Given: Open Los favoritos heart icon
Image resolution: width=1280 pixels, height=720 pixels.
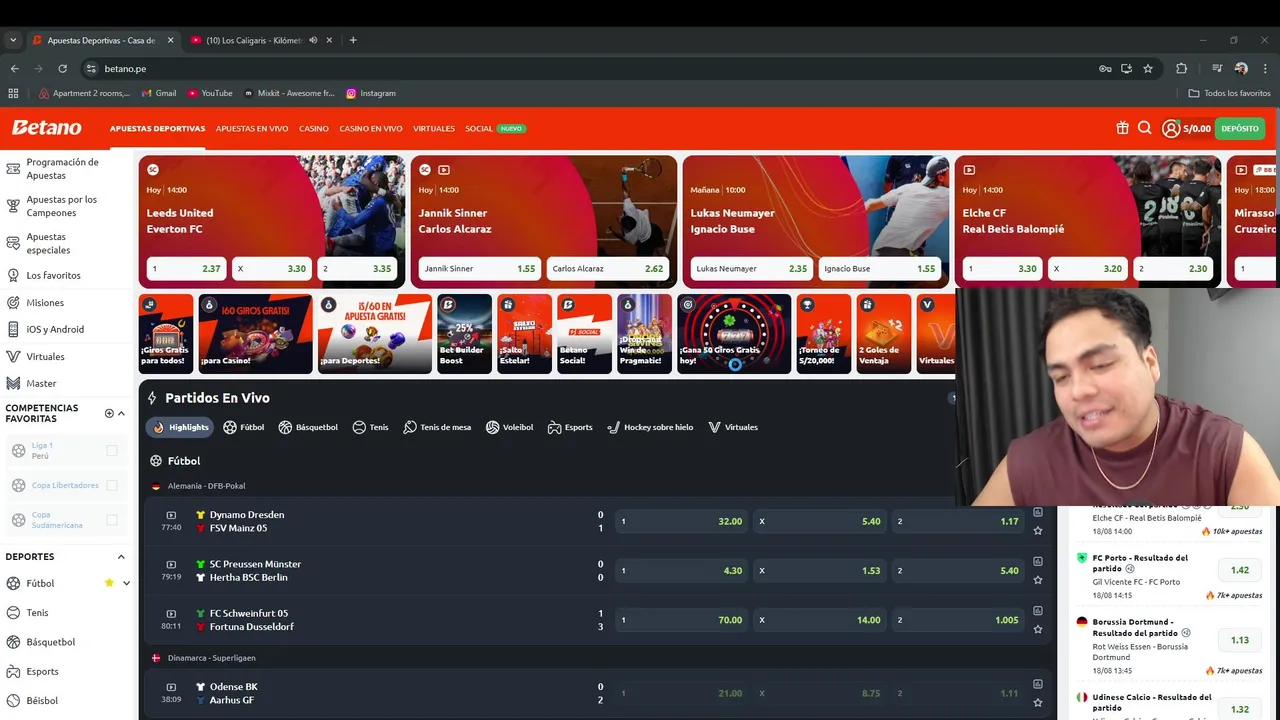Looking at the screenshot, I should pos(13,275).
